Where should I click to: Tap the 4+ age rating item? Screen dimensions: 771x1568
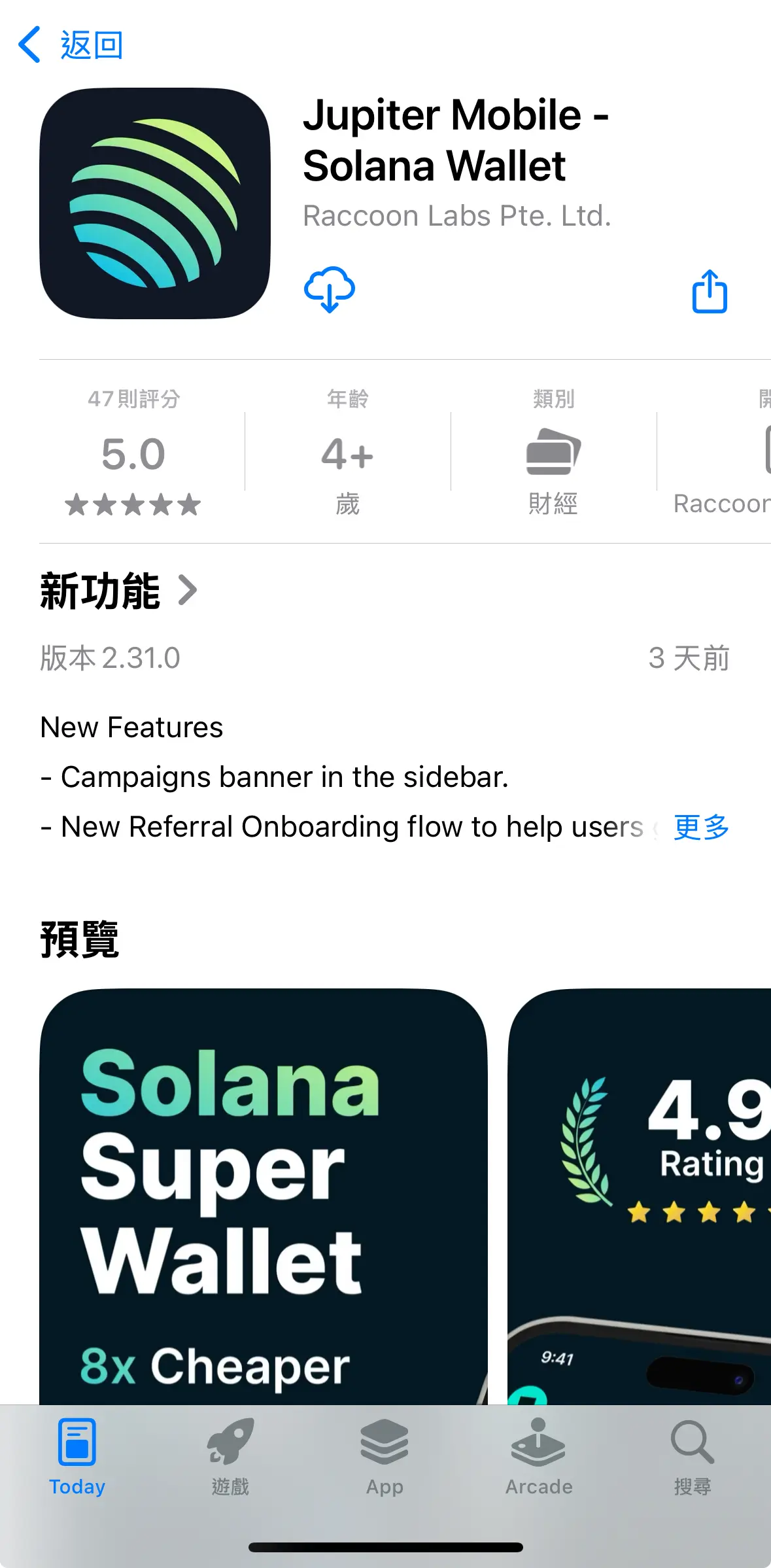pyautogui.click(x=347, y=453)
